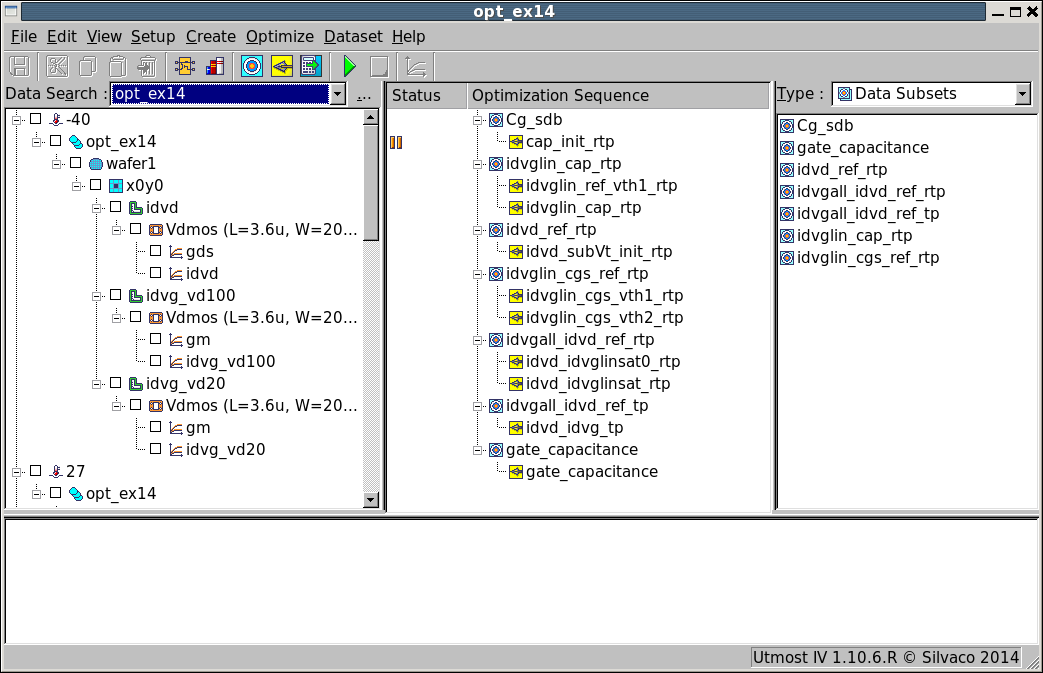
Task: Tick the gm checkbox under idvg_vd20
Action: point(156,427)
